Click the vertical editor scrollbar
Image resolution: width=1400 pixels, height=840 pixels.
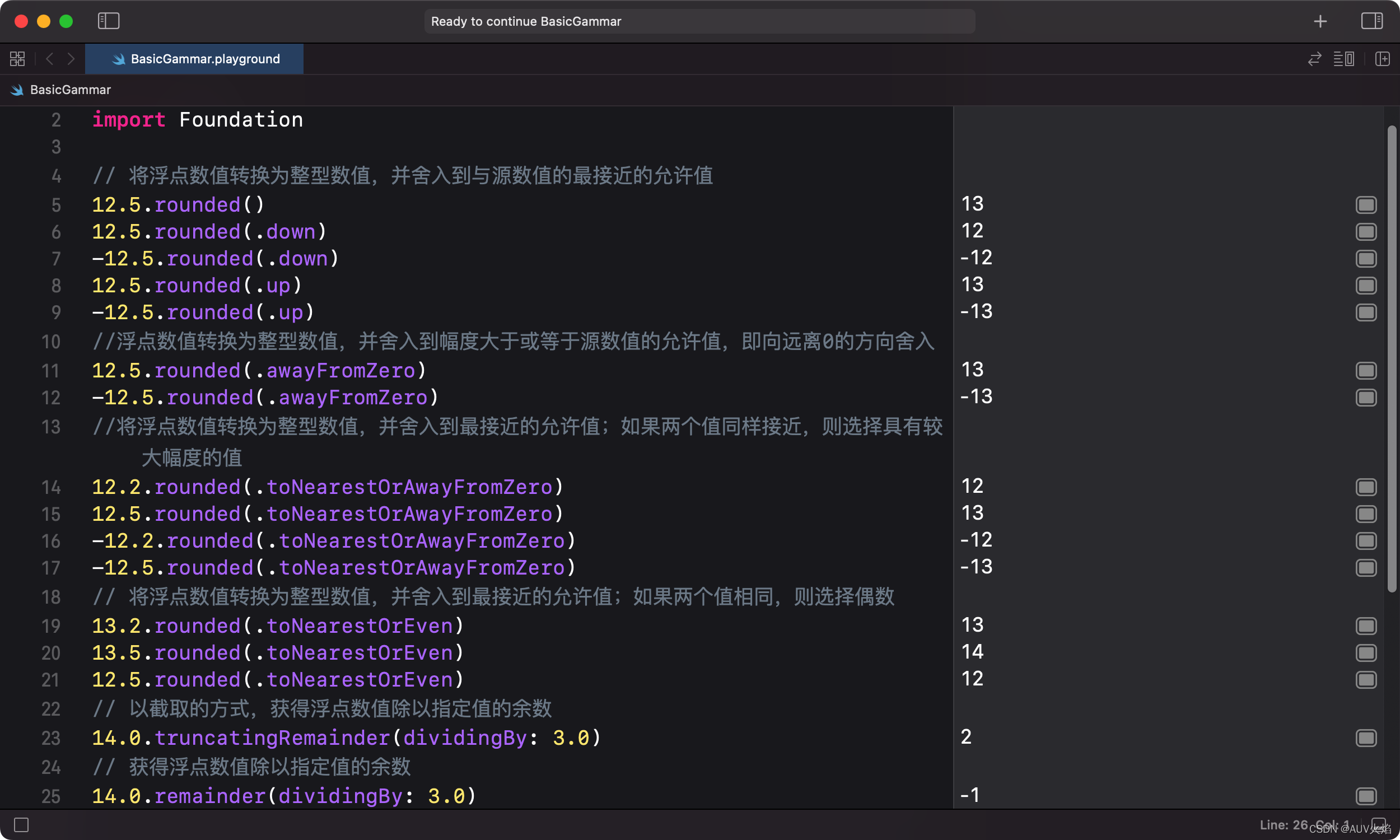click(x=1392, y=359)
